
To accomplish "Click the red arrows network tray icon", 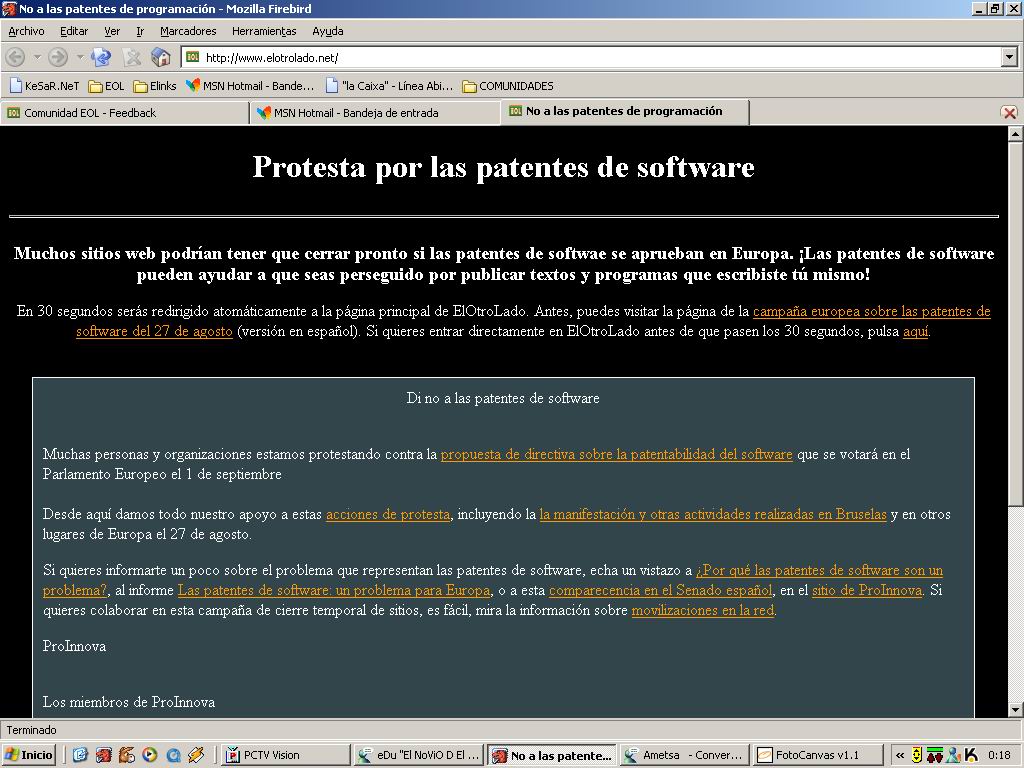I will point(935,756).
